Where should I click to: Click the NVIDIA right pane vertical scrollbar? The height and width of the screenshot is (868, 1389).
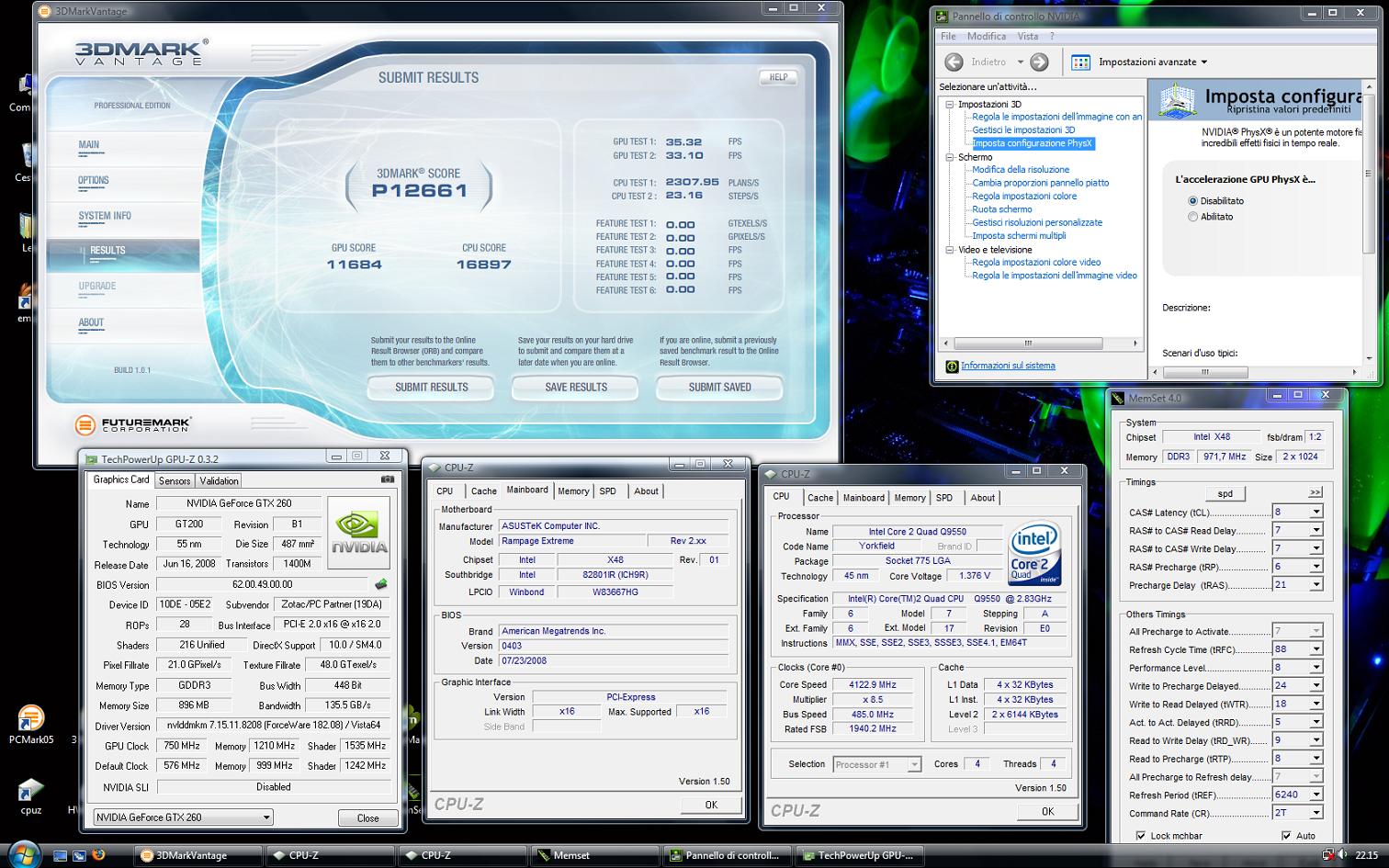1369,223
